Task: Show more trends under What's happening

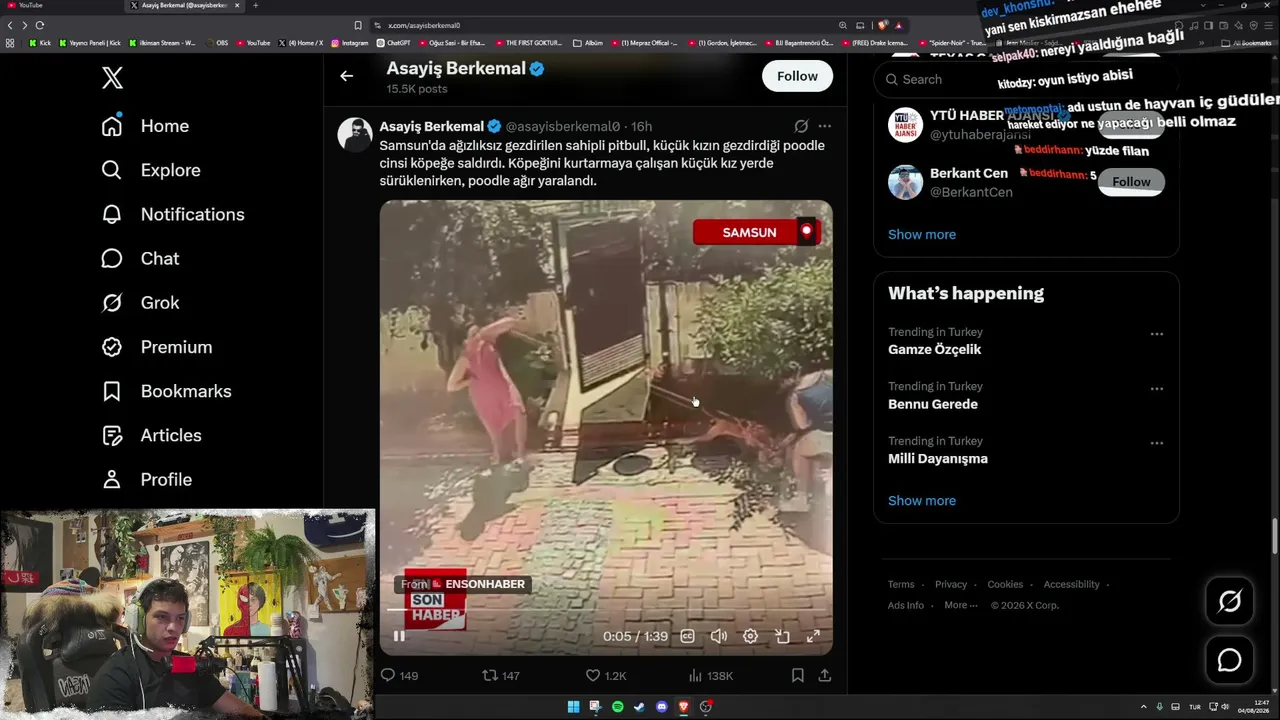Action: click(922, 500)
